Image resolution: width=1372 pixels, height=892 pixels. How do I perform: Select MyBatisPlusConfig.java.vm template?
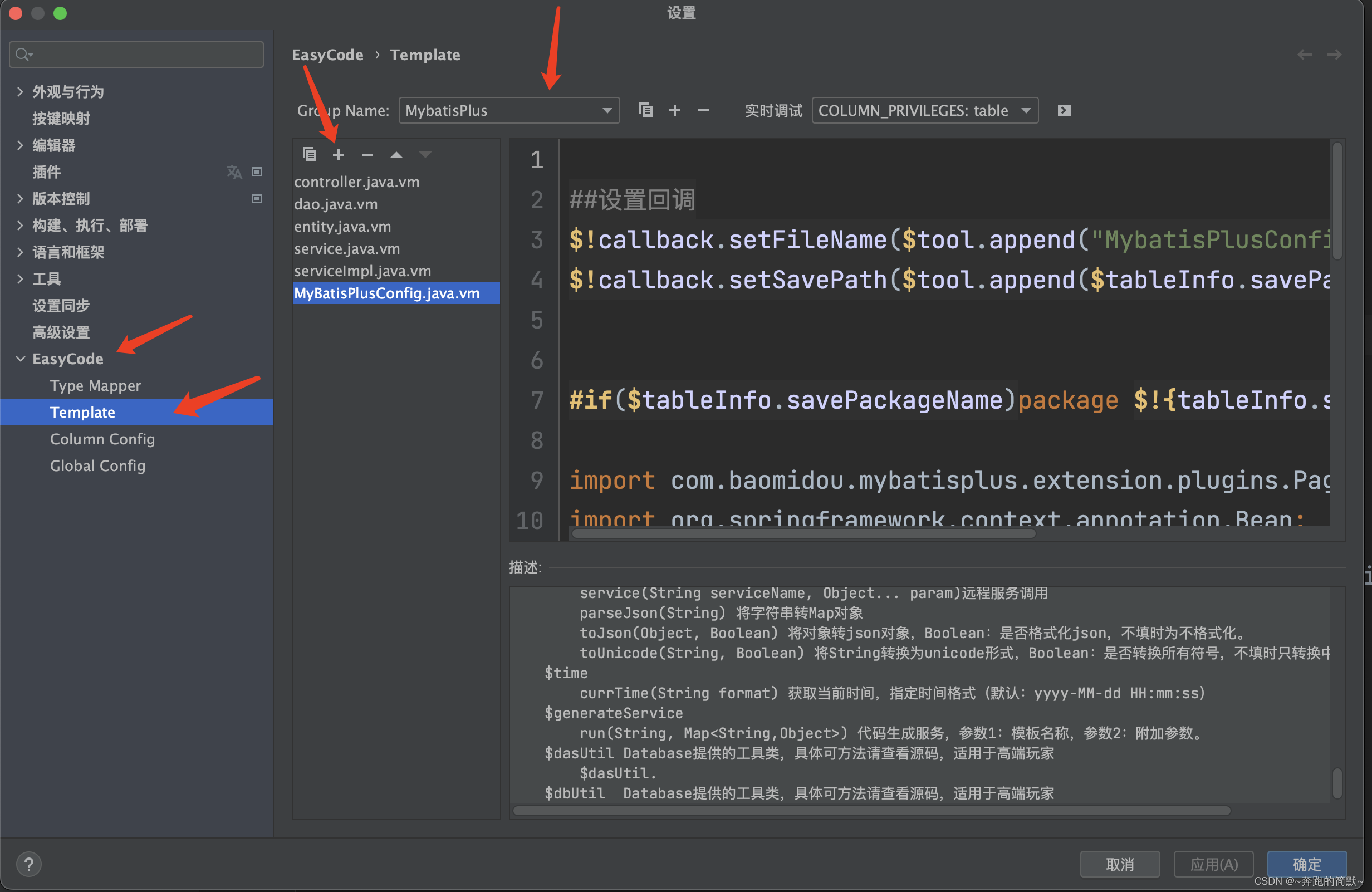(x=396, y=293)
